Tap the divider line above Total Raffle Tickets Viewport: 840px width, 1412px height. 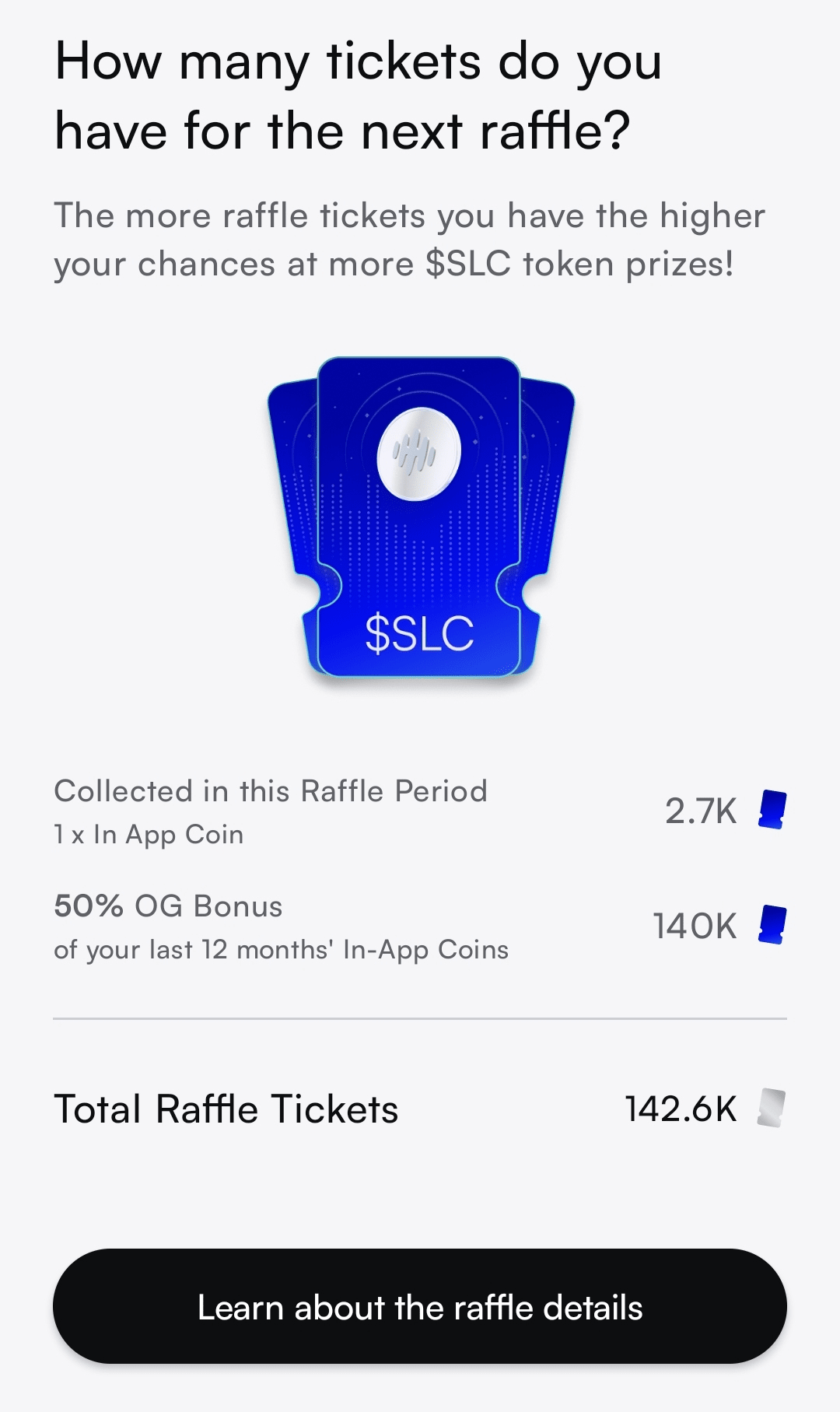420,1018
